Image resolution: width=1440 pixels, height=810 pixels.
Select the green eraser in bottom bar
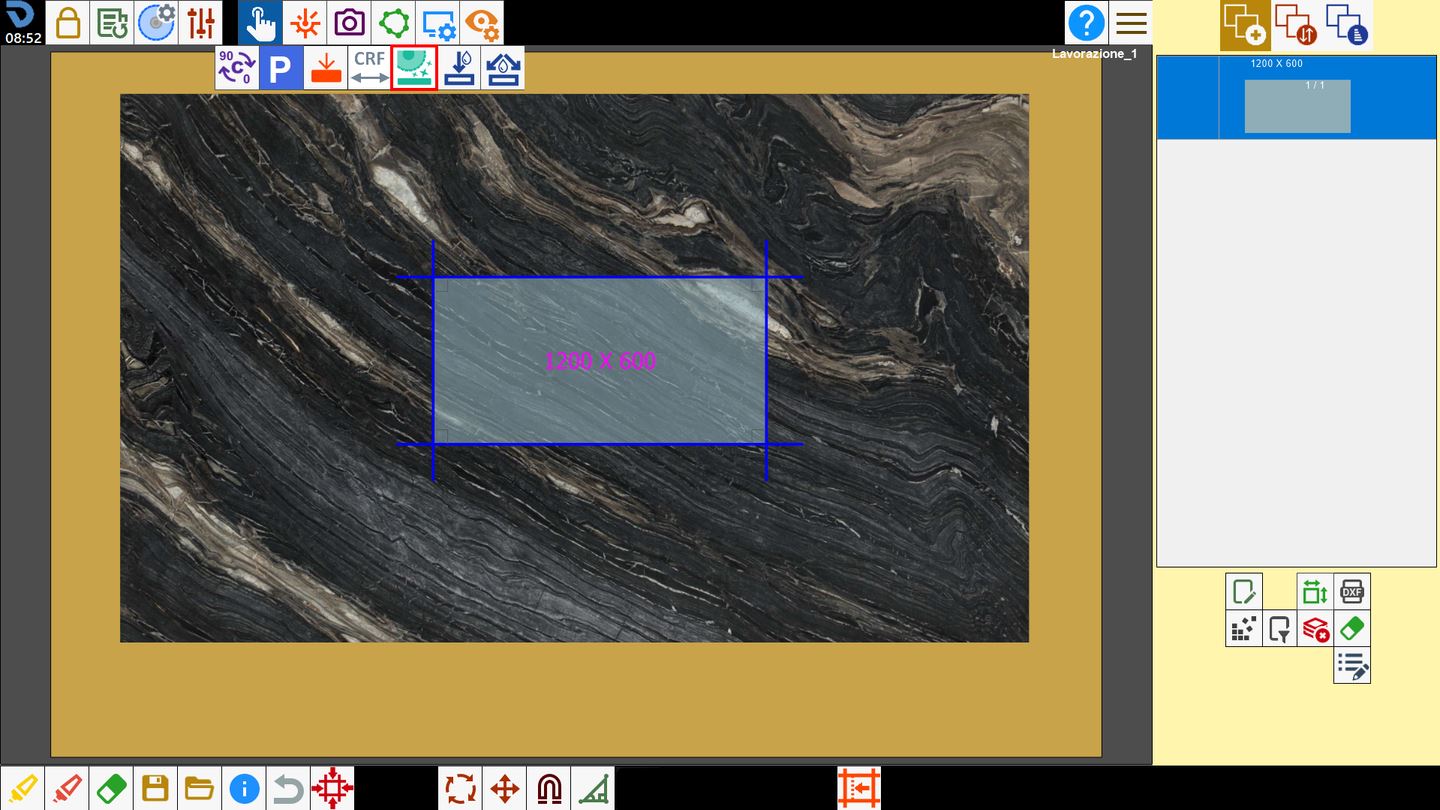point(111,788)
